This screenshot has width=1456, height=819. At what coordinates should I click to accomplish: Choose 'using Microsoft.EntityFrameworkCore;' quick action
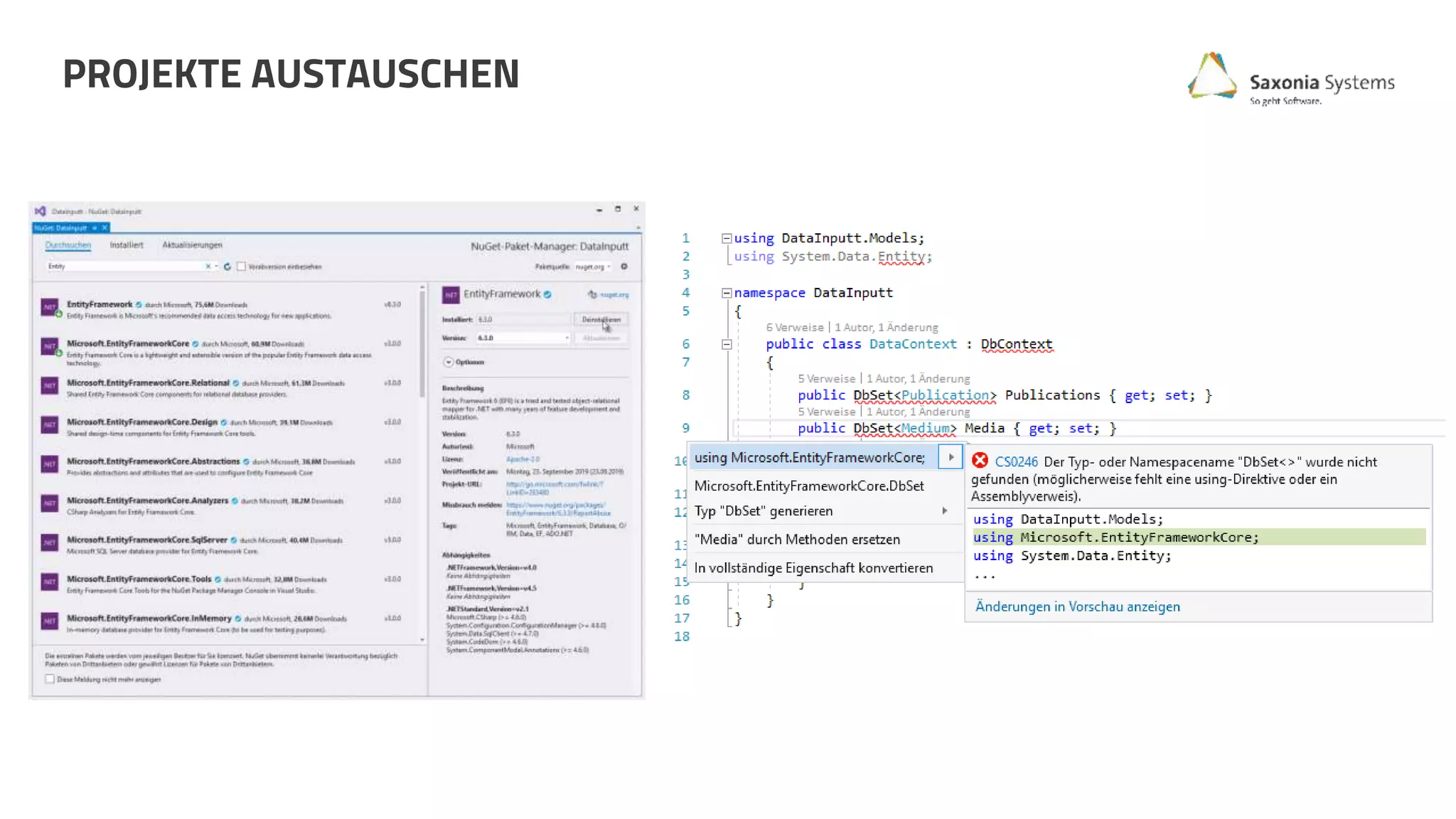810,457
